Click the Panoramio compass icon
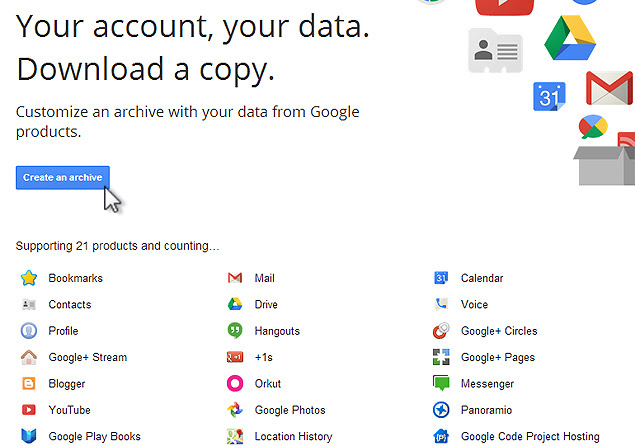The image size is (635, 446). [x=441, y=410]
